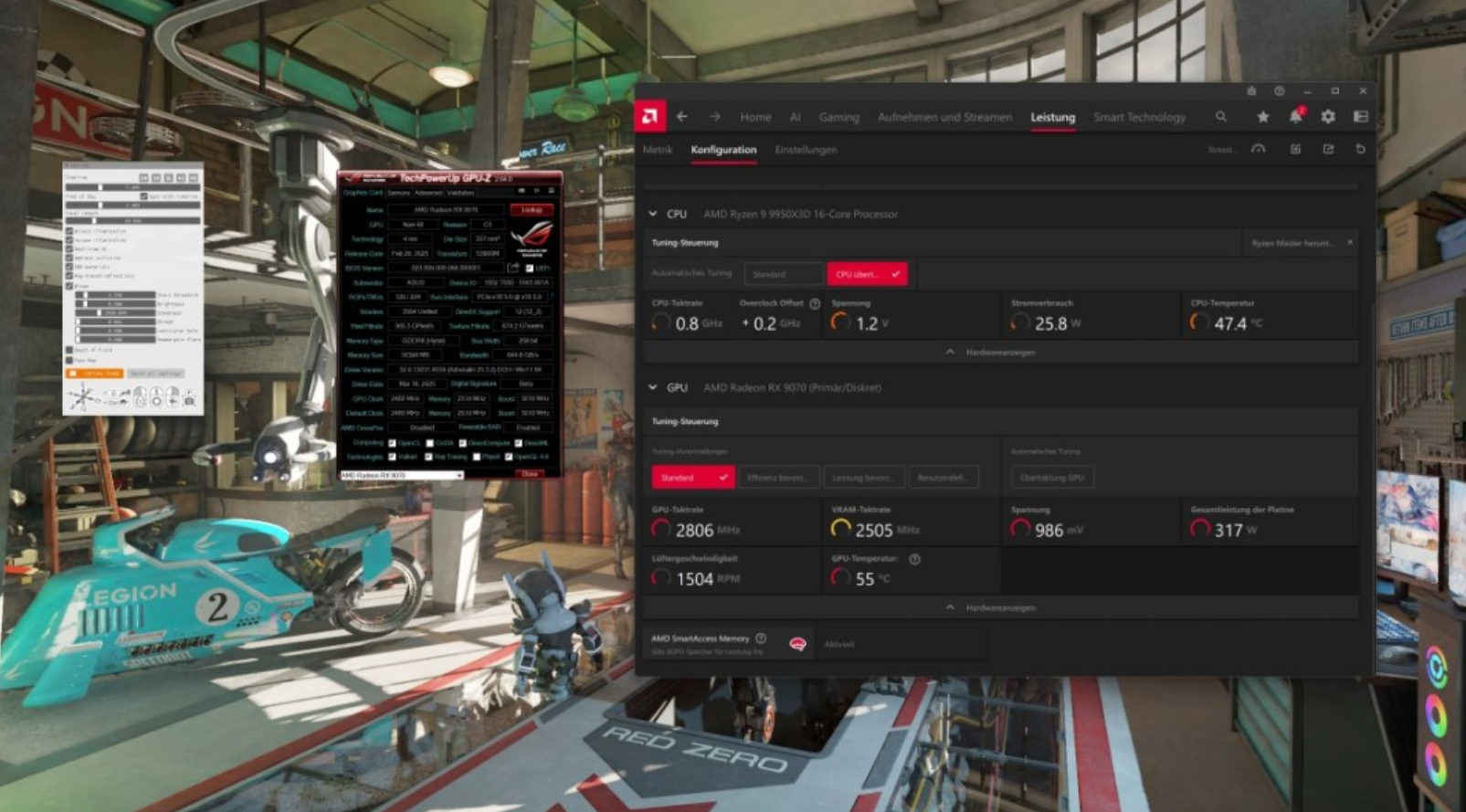Open Aufnehmen und Streamen tab
Viewport: 1466px width, 812px height.
click(944, 117)
